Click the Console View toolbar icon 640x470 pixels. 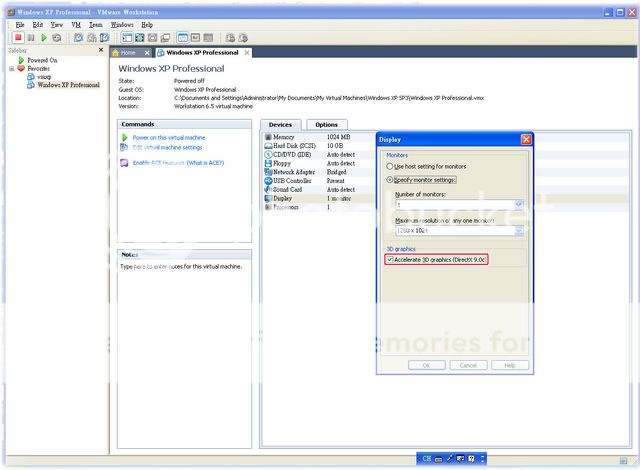(x=208, y=38)
